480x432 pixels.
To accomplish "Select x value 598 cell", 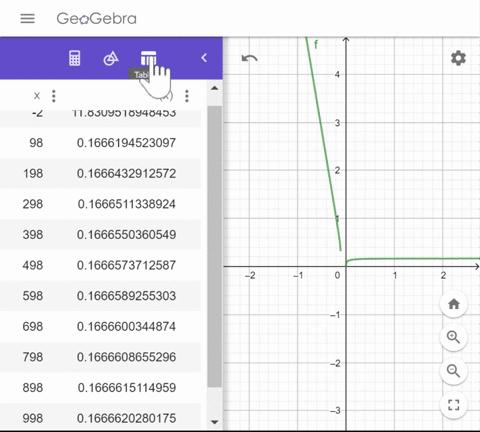I will [x=33, y=296].
